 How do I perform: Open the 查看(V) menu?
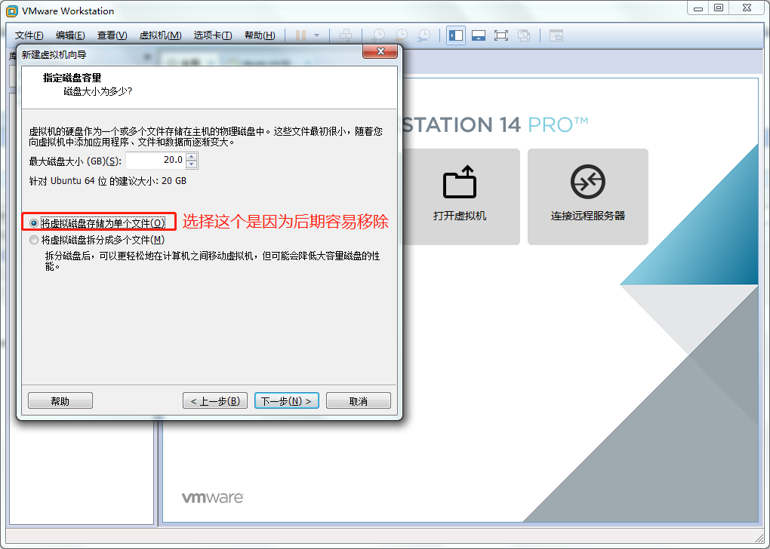[x=112, y=35]
